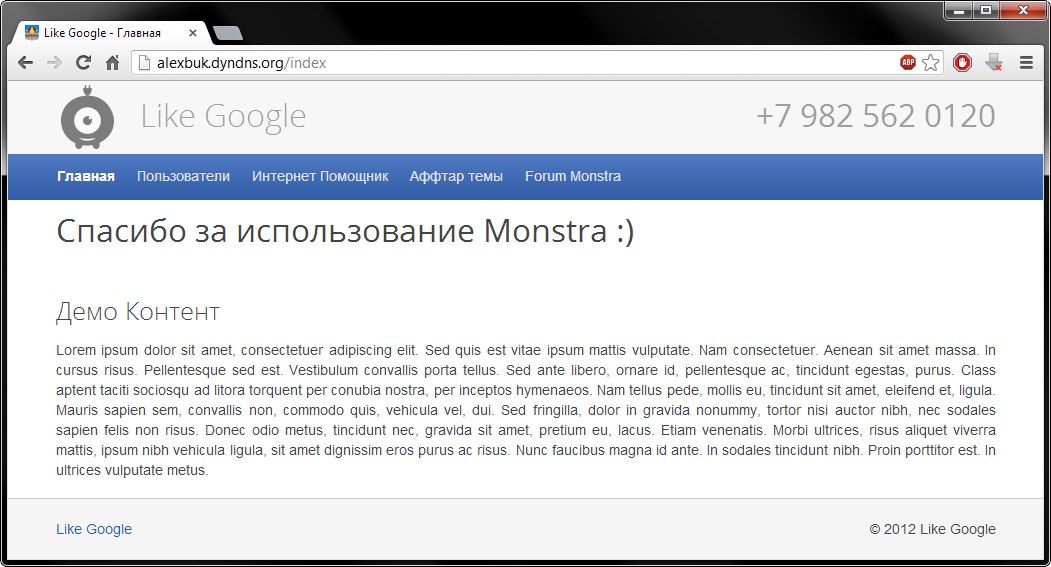Image resolution: width=1051 pixels, height=567 pixels.
Task: Go to the Пользователи page
Action: [183, 176]
